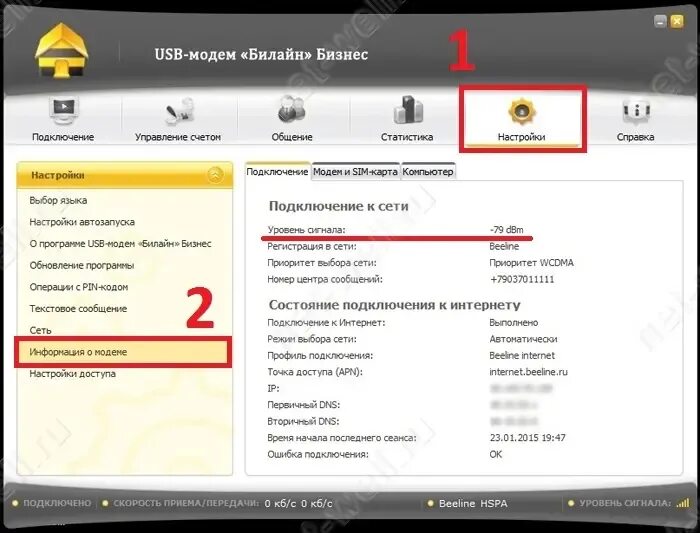This screenshot has height=533, width=700.
Task: Click the Автоматически network mode value
Action: pos(523,339)
